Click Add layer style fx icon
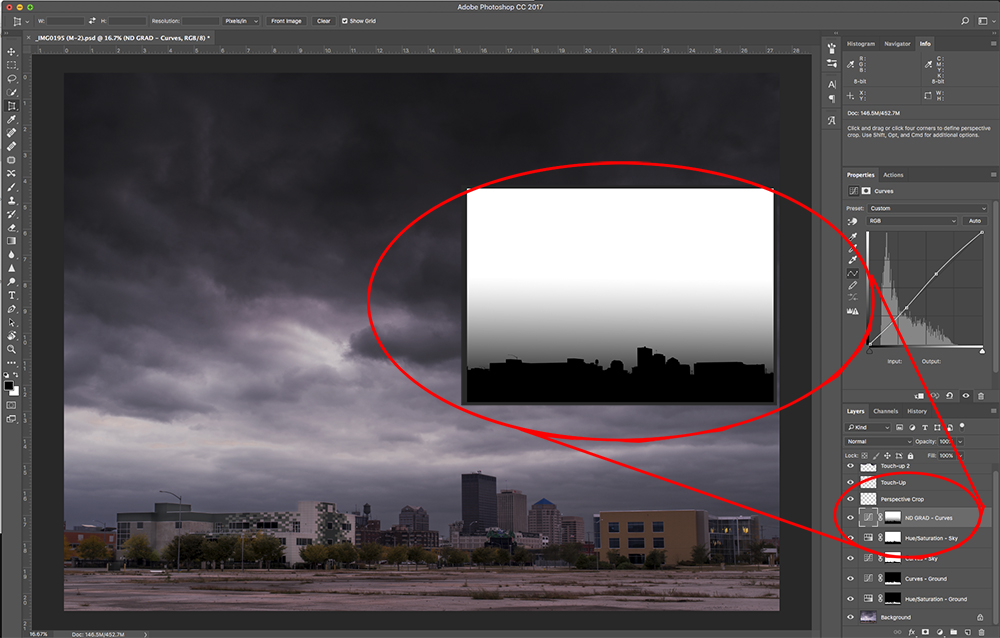The width and height of the screenshot is (1000, 638). pos(912,632)
